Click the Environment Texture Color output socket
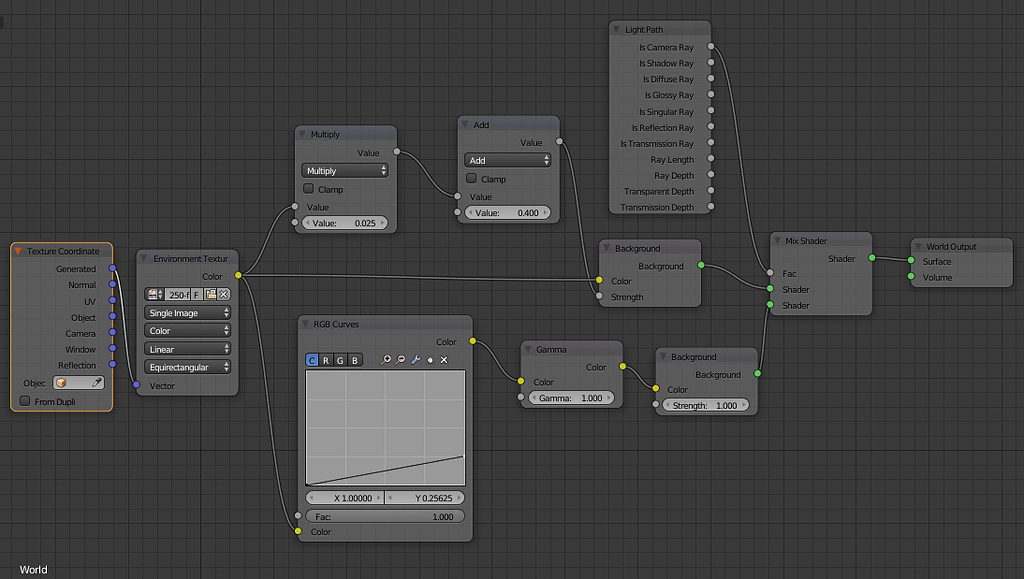Screen dimensions: 1024x579 coord(238,275)
